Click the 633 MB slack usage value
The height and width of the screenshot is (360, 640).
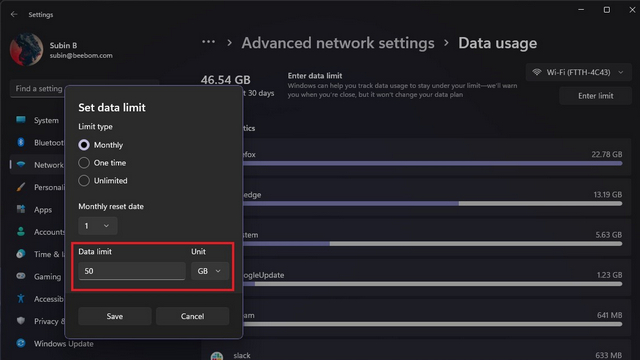[x=609, y=355]
